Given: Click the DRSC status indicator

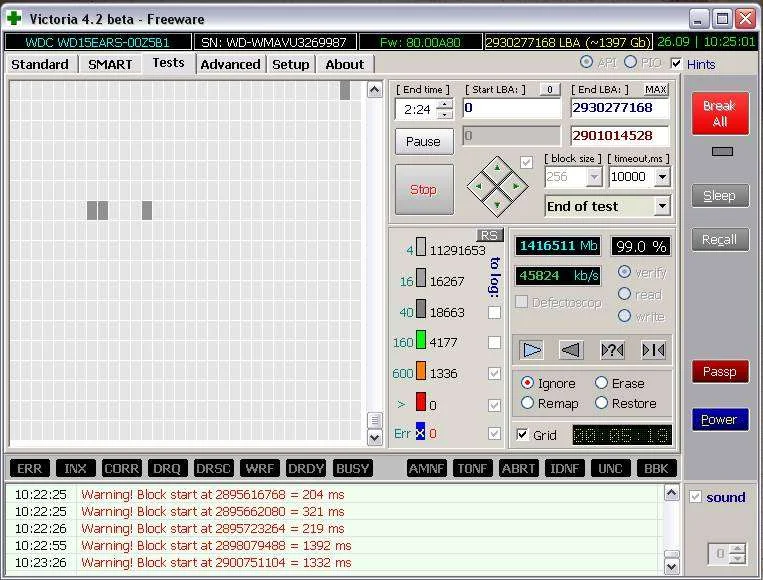Looking at the screenshot, I should click(x=213, y=469).
